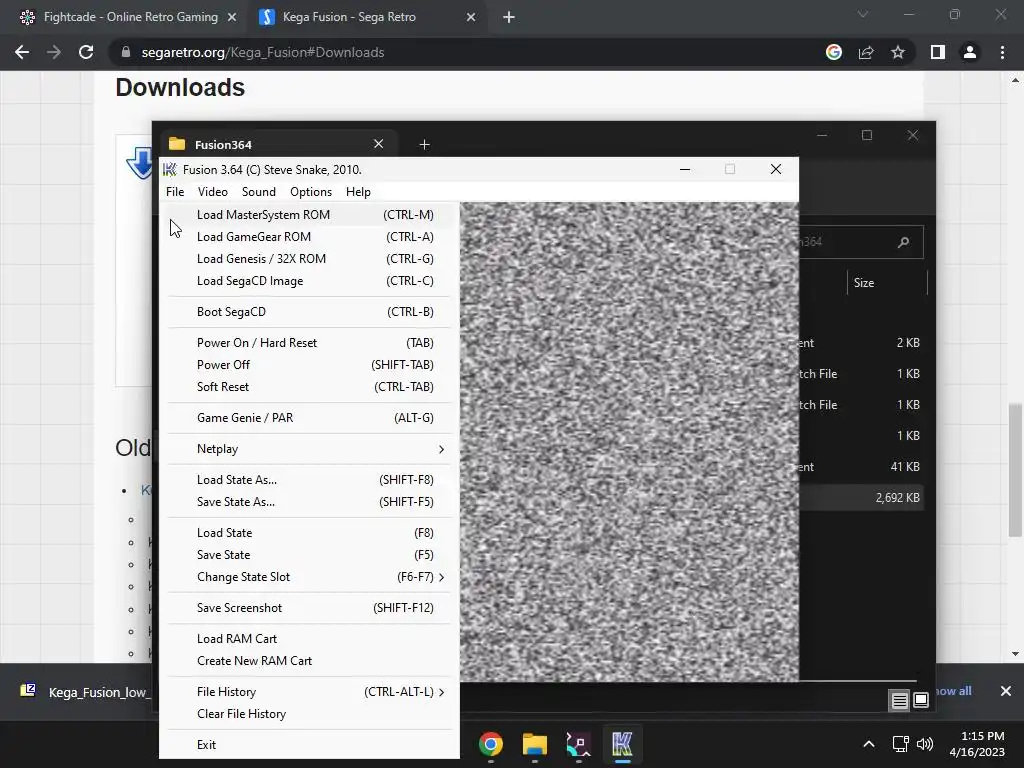Open Game Genie / PAR
This screenshot has height=768, width=1024.
tap(309, 418)
